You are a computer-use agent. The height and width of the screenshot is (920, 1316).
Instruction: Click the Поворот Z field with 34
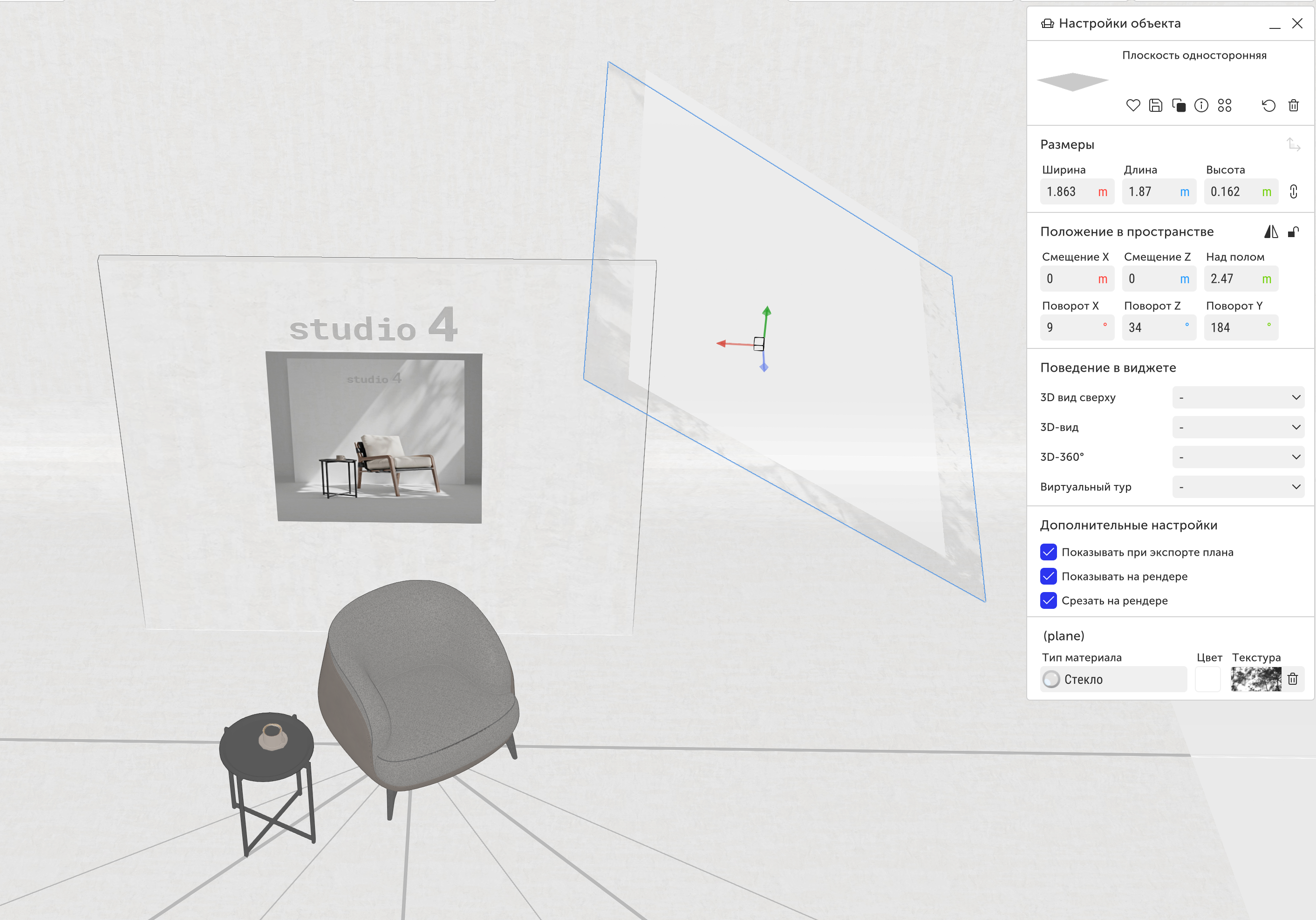[1159, 327]
